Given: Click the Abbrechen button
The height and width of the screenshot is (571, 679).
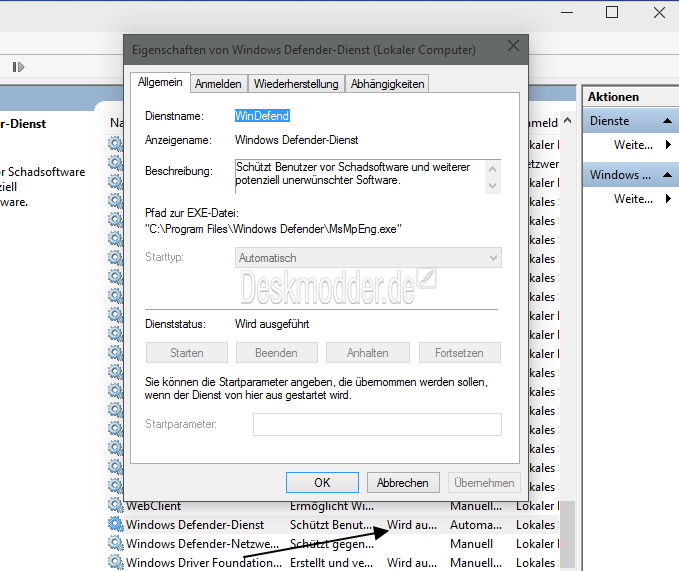Looking at the screenshot, I should [x=403, y=482].
